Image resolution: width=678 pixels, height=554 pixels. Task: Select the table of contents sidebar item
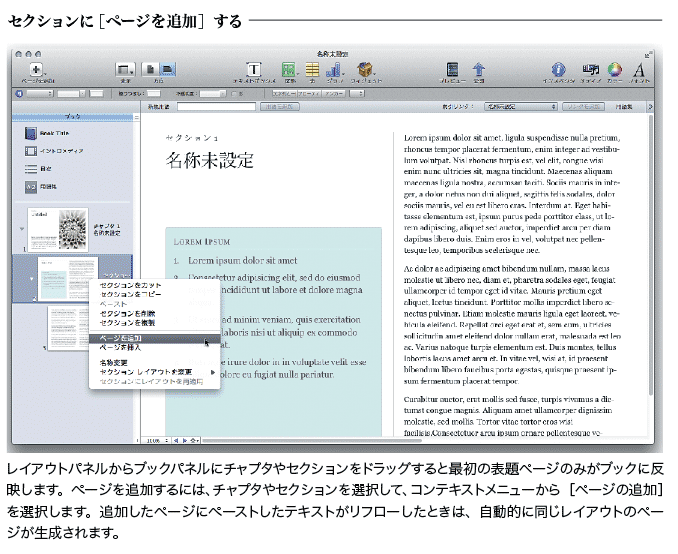tap(38, 169)
